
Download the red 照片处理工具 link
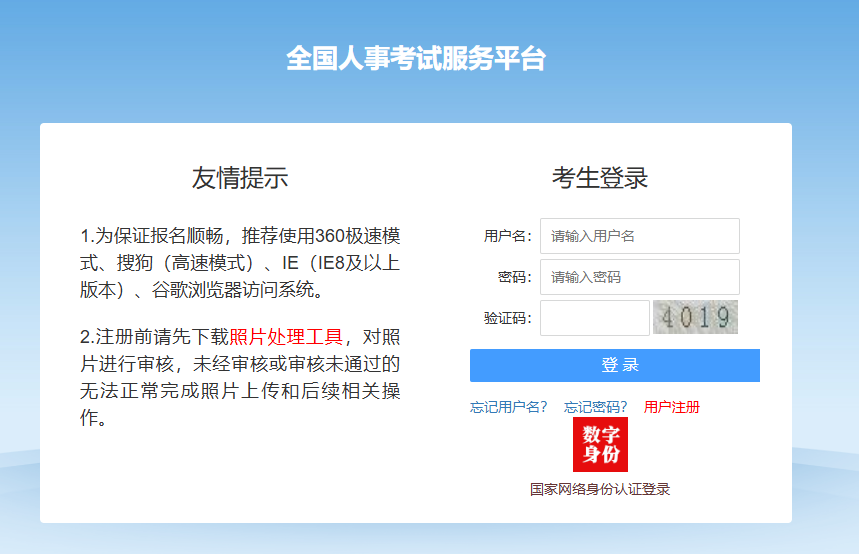286,337
